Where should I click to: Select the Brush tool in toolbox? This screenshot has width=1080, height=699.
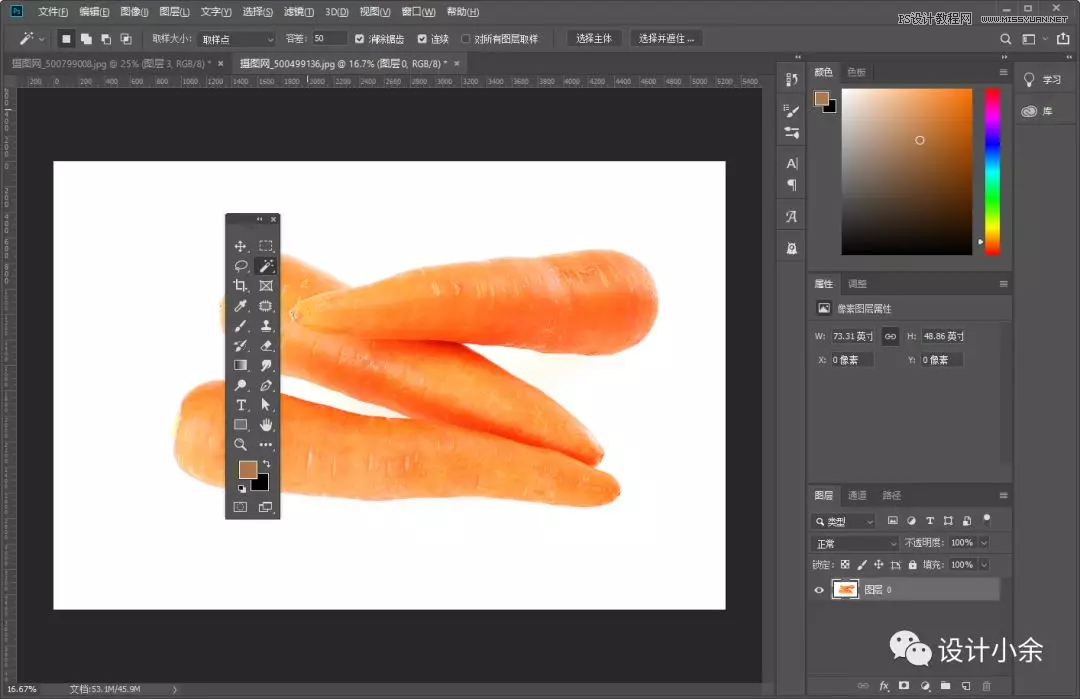[240, 325]
